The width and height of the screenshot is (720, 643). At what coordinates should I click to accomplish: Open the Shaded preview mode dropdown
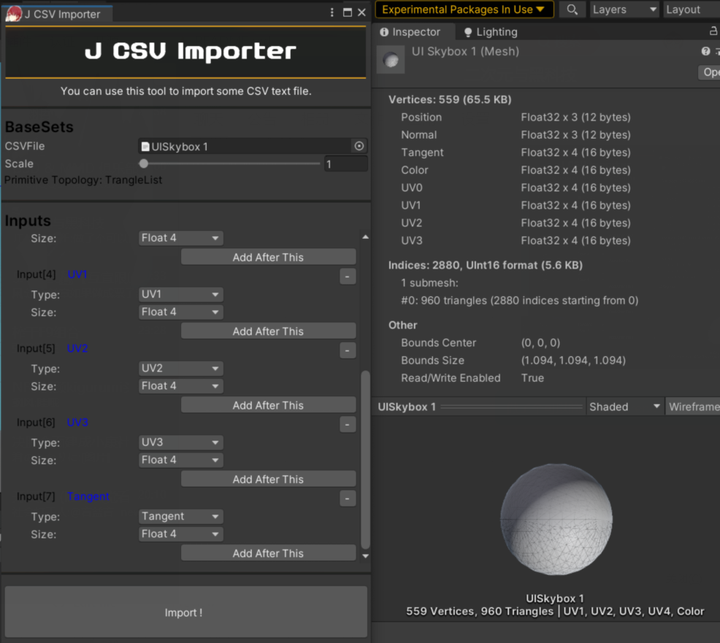pyautogui.click(x=624, y=406)
